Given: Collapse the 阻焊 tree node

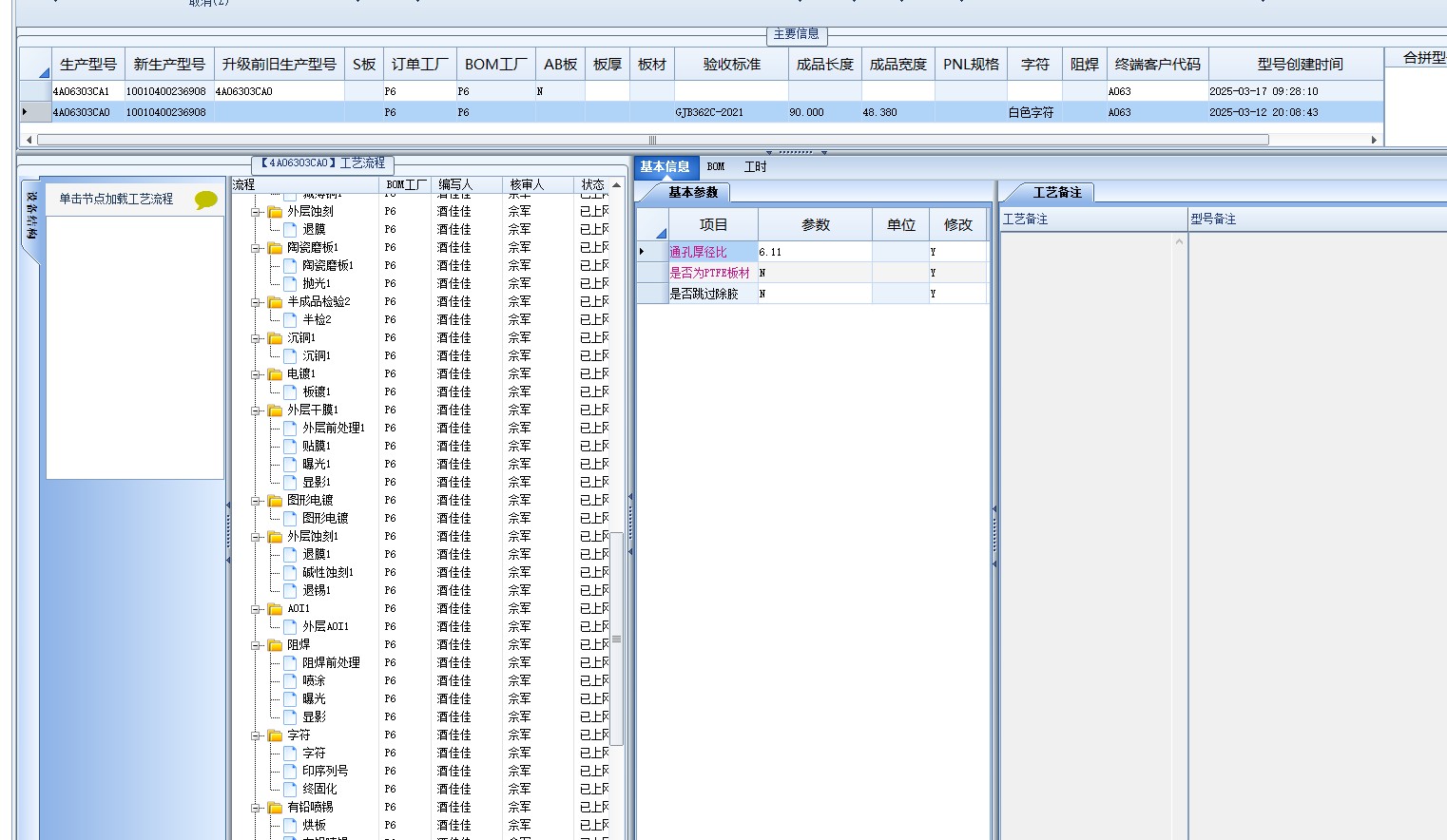Looking at the screenshot, I should [x=256, y=645].
